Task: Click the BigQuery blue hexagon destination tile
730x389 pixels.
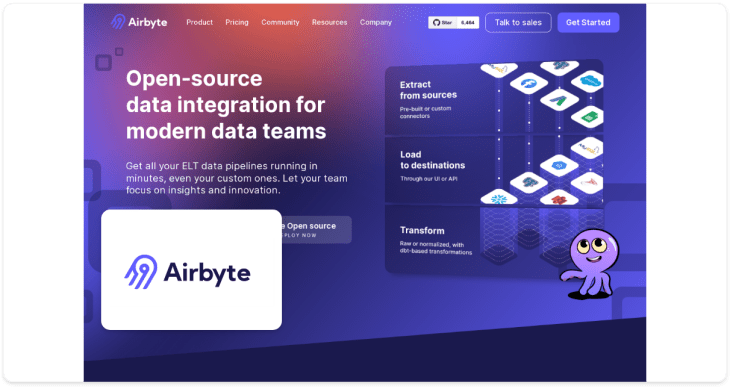Action: click(x=559, y=165)
